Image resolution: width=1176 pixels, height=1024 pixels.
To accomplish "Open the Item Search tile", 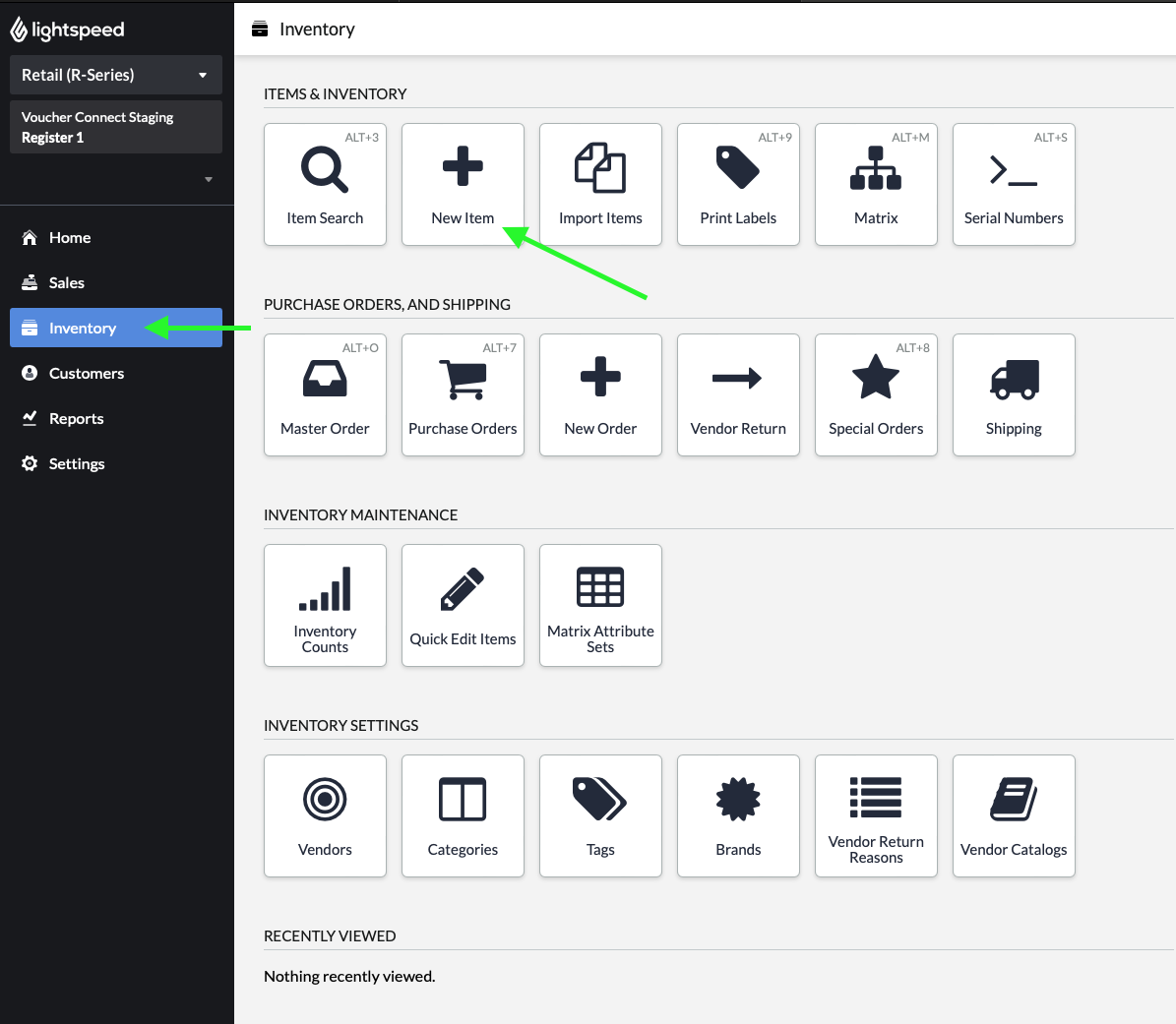I will [x=325, y=184].
